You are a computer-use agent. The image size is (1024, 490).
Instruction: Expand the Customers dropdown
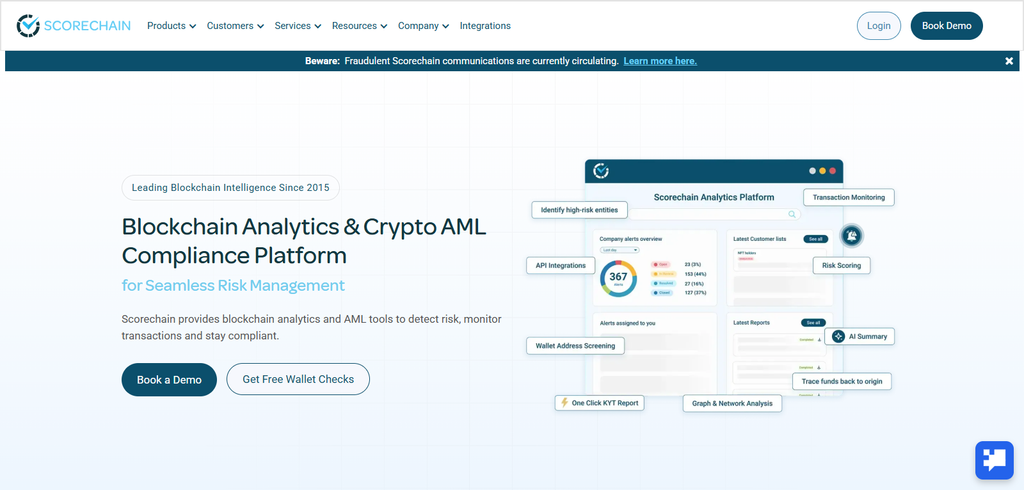click(235, 26)
